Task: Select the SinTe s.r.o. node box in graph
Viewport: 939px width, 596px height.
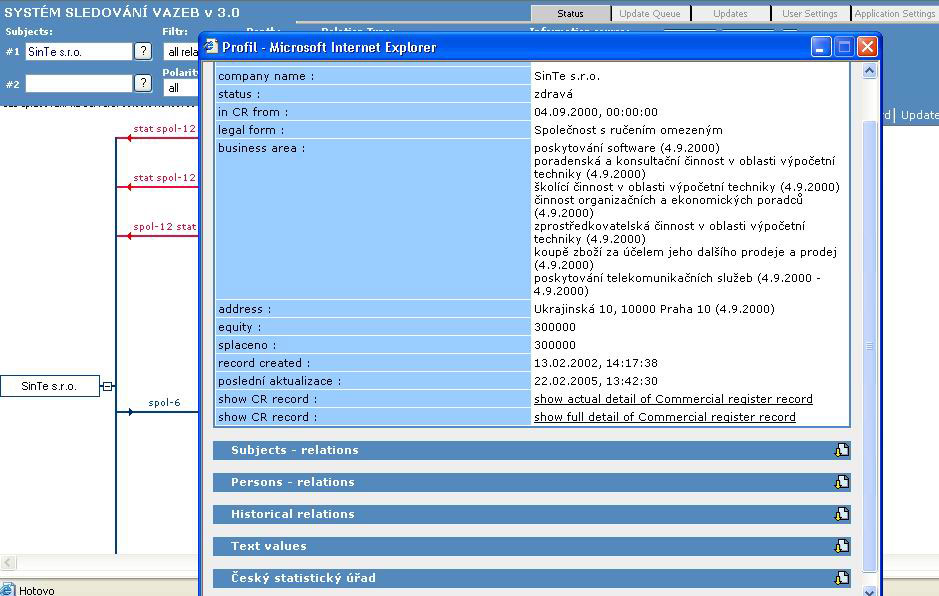Action: click(x=50, y=386)
